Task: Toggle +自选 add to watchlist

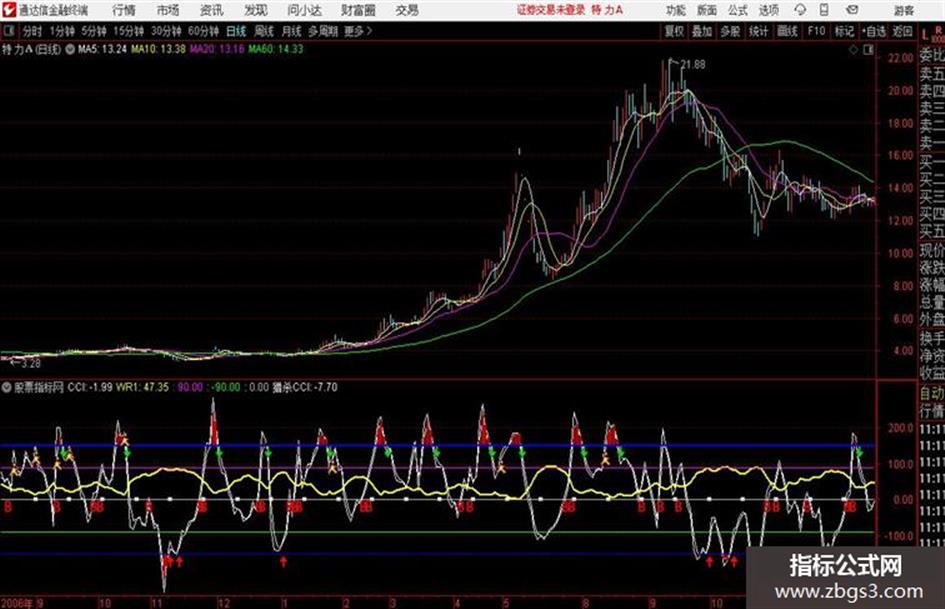Action: (874, 31)
